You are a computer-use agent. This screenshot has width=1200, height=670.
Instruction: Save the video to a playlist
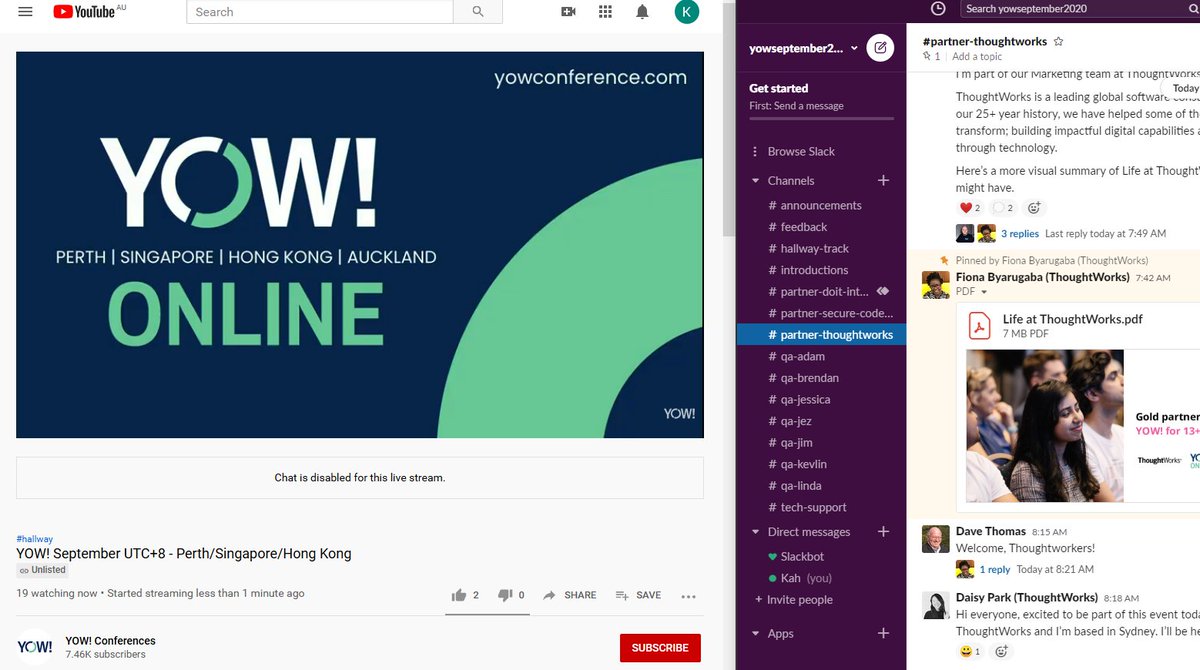tap(638, 595)
